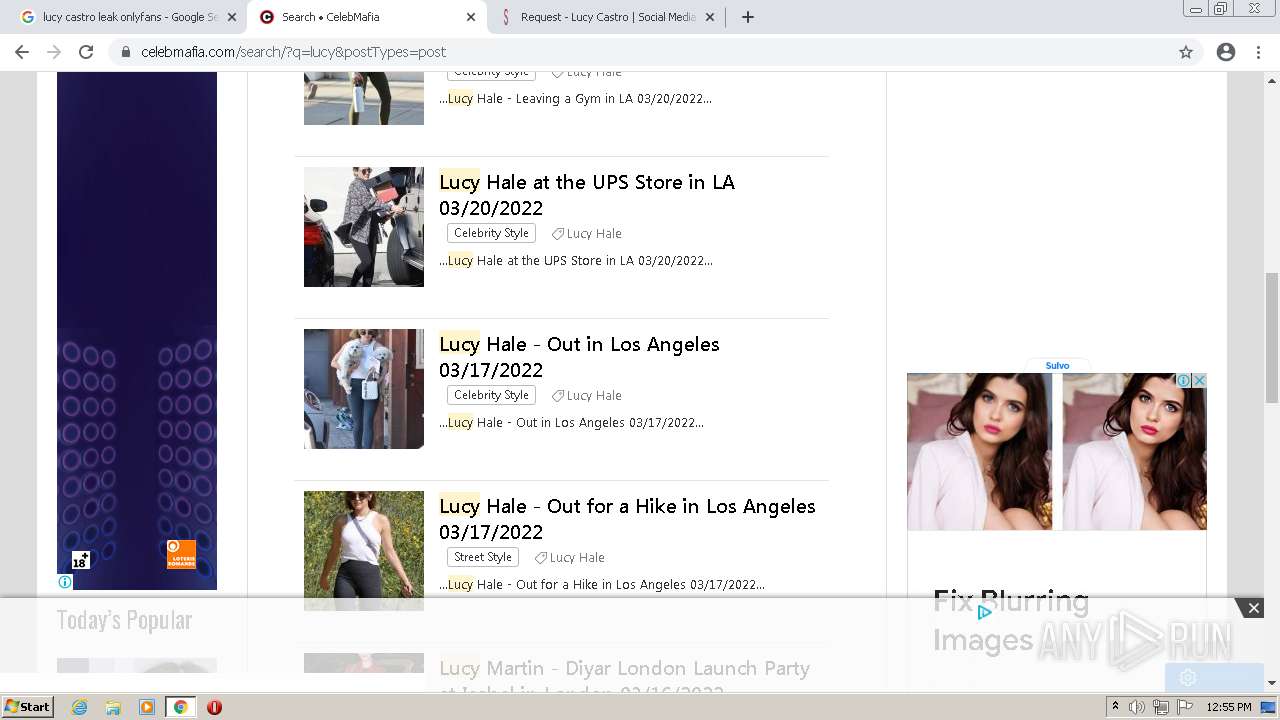The height and width of the screenshot is (720, 1280).
Task: Reload the CelebMafia page
Action: click(x=86, y=52)
